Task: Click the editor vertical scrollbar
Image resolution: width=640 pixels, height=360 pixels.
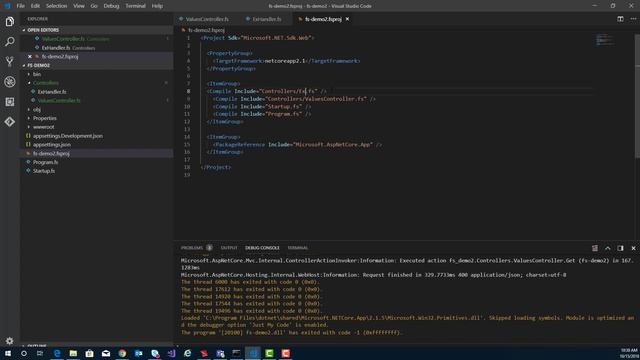Action: (x=637, y=97)
